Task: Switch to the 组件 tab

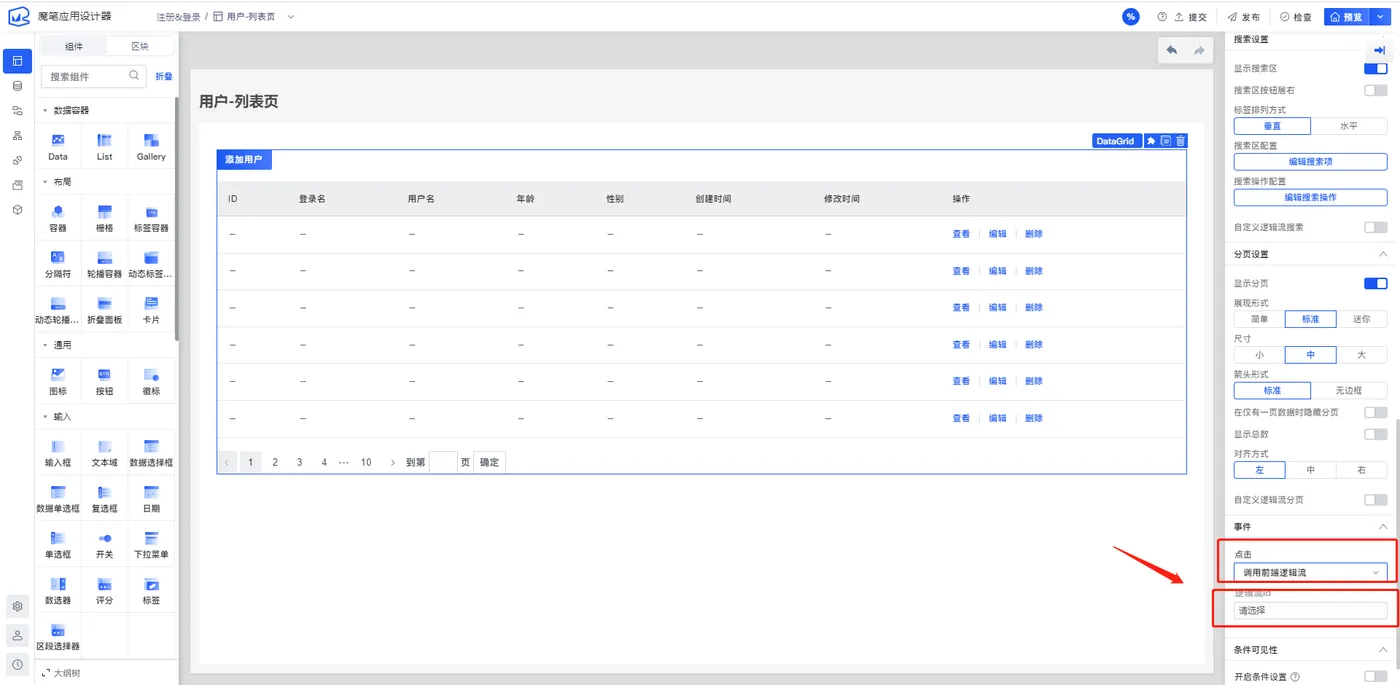Action: click(74, 47)
